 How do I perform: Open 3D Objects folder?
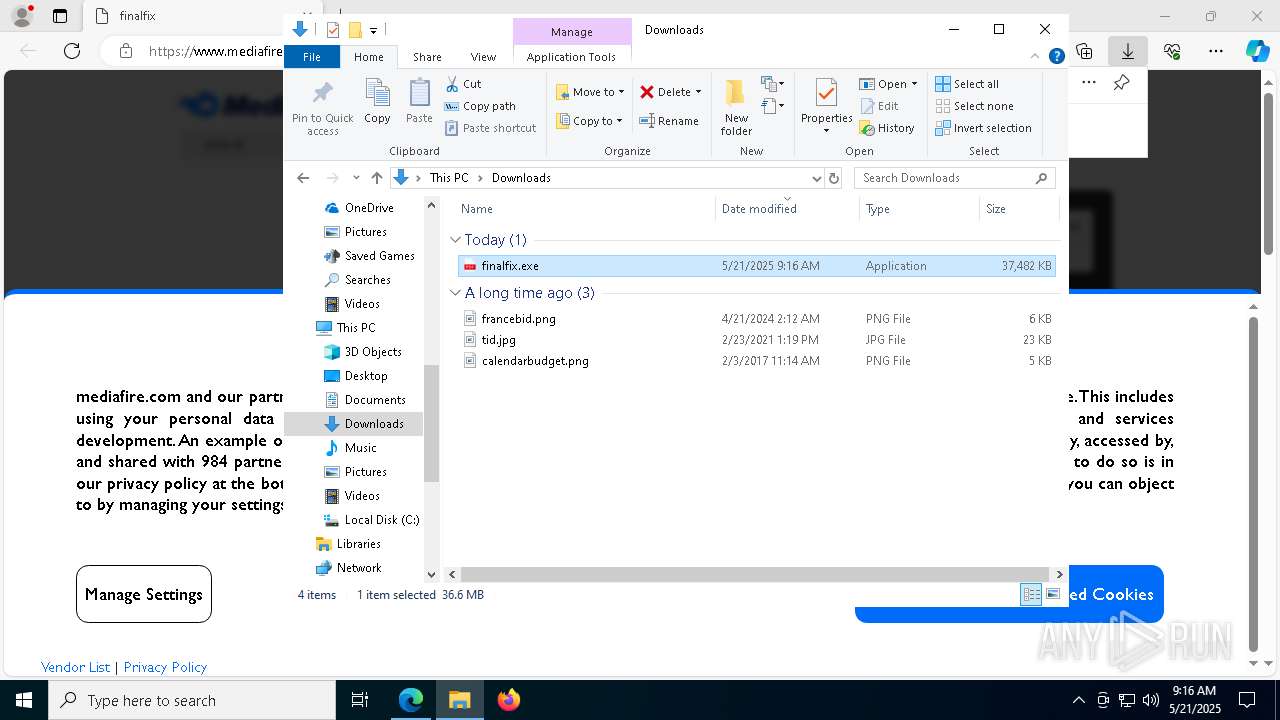pos(363,352)
